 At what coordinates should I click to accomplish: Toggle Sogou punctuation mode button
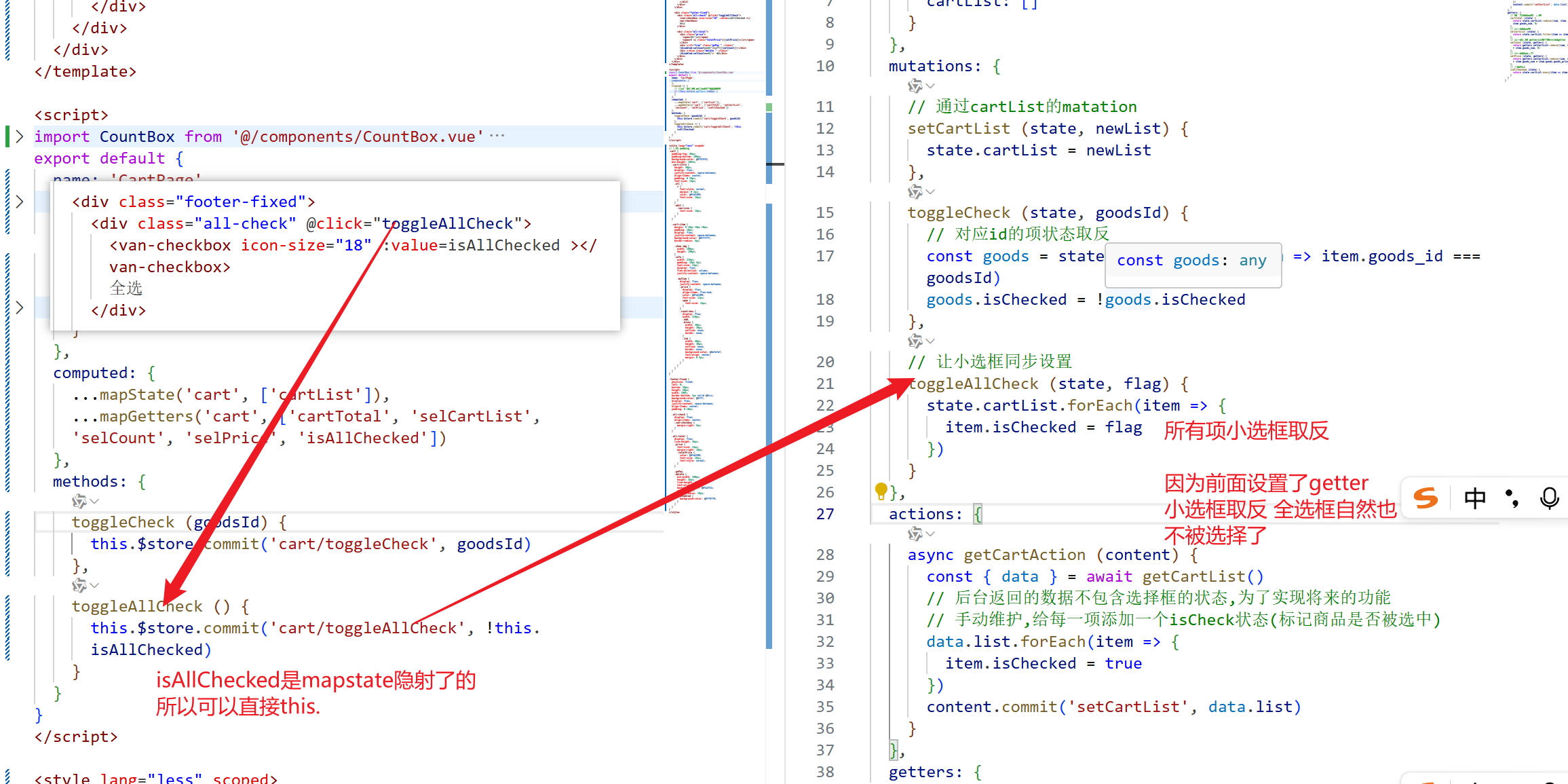pos(1512,499)
